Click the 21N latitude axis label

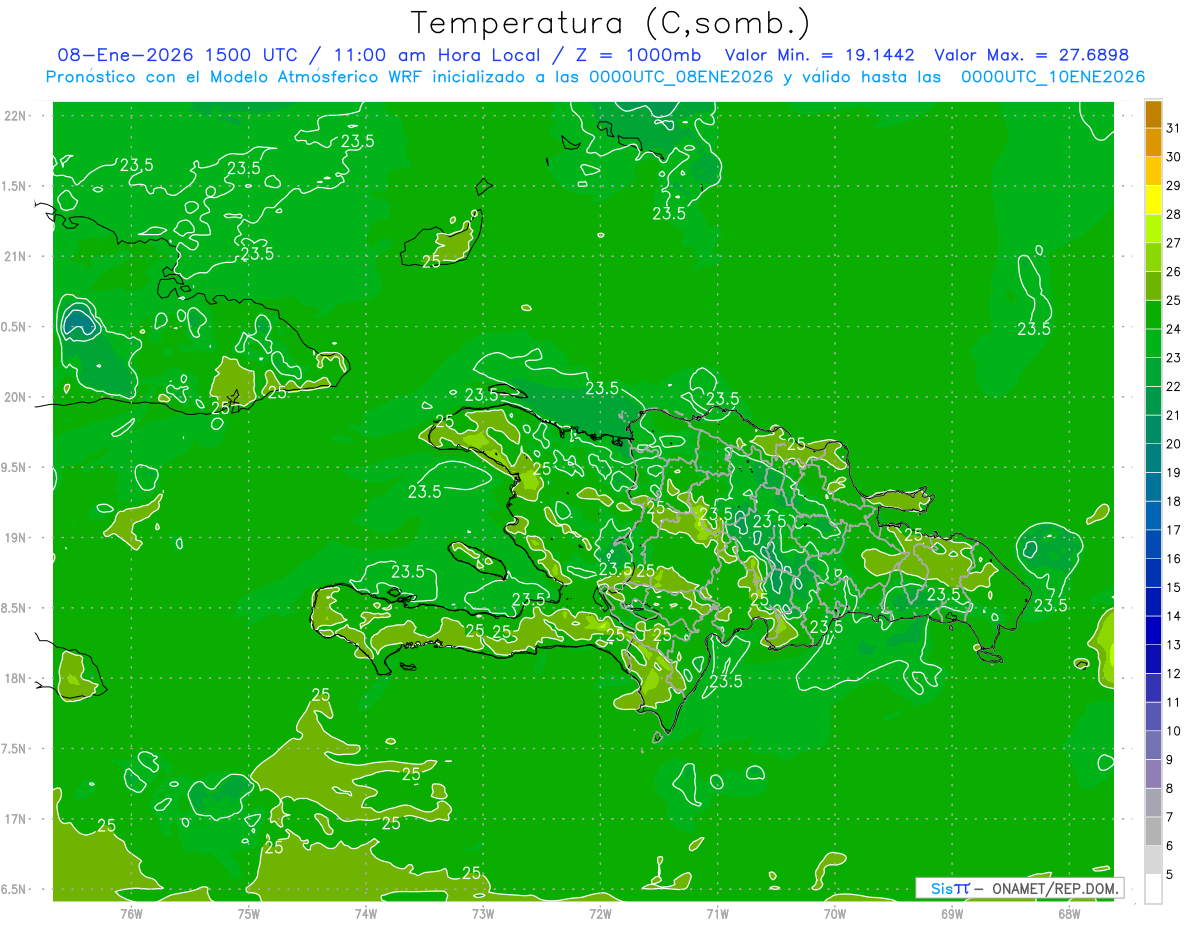coord(15,256)
